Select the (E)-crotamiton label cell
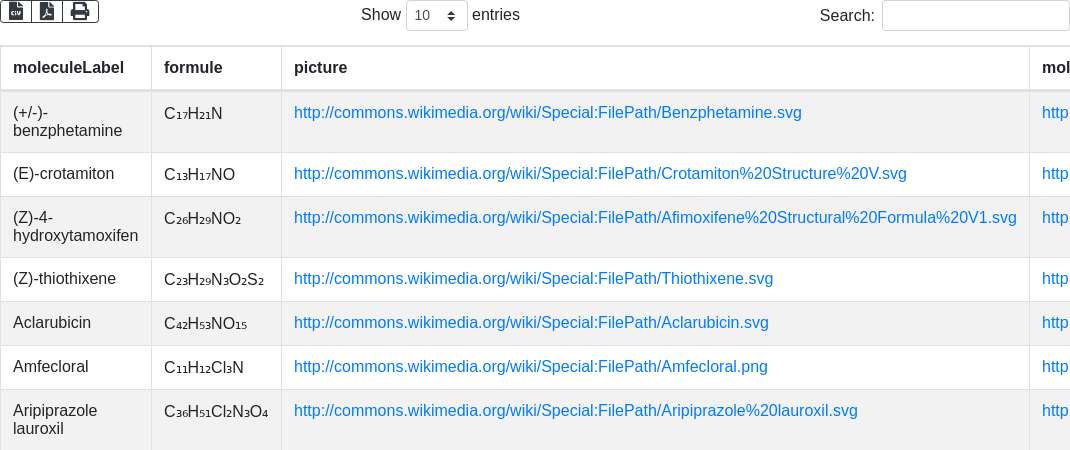1070x450 pixels. click(x=64, y=174)
